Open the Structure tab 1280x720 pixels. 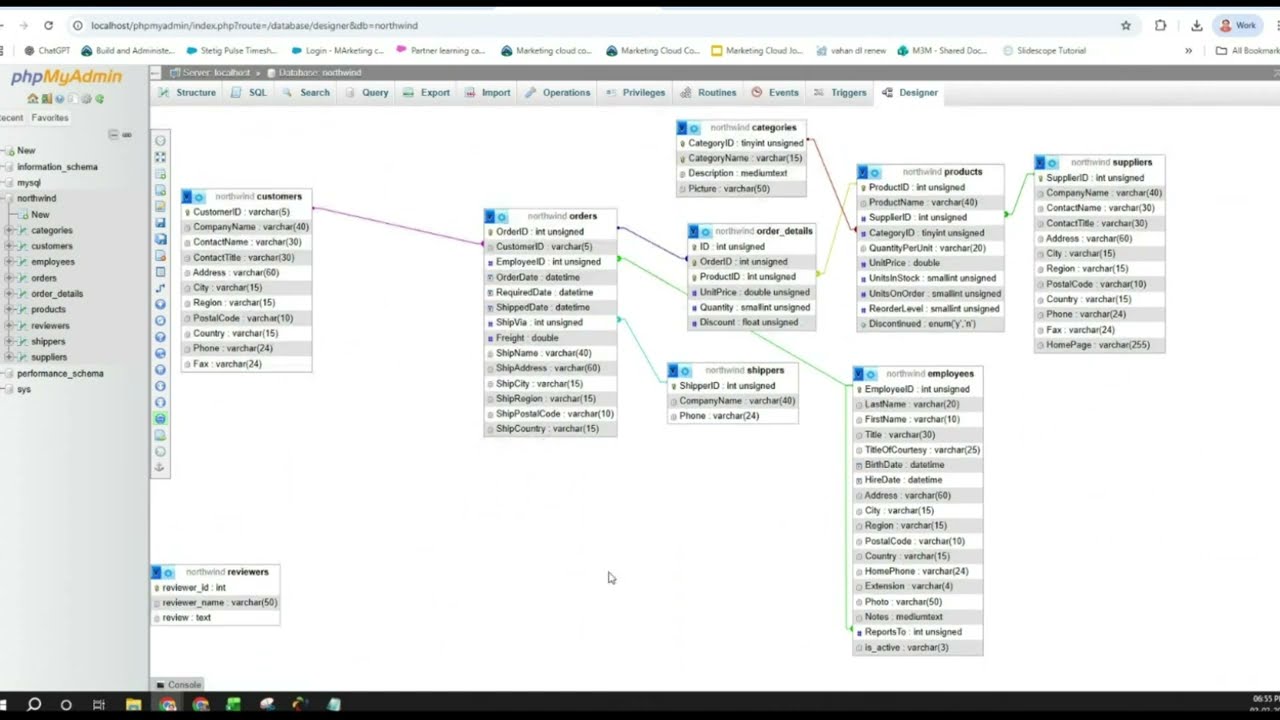pos(188,92)
